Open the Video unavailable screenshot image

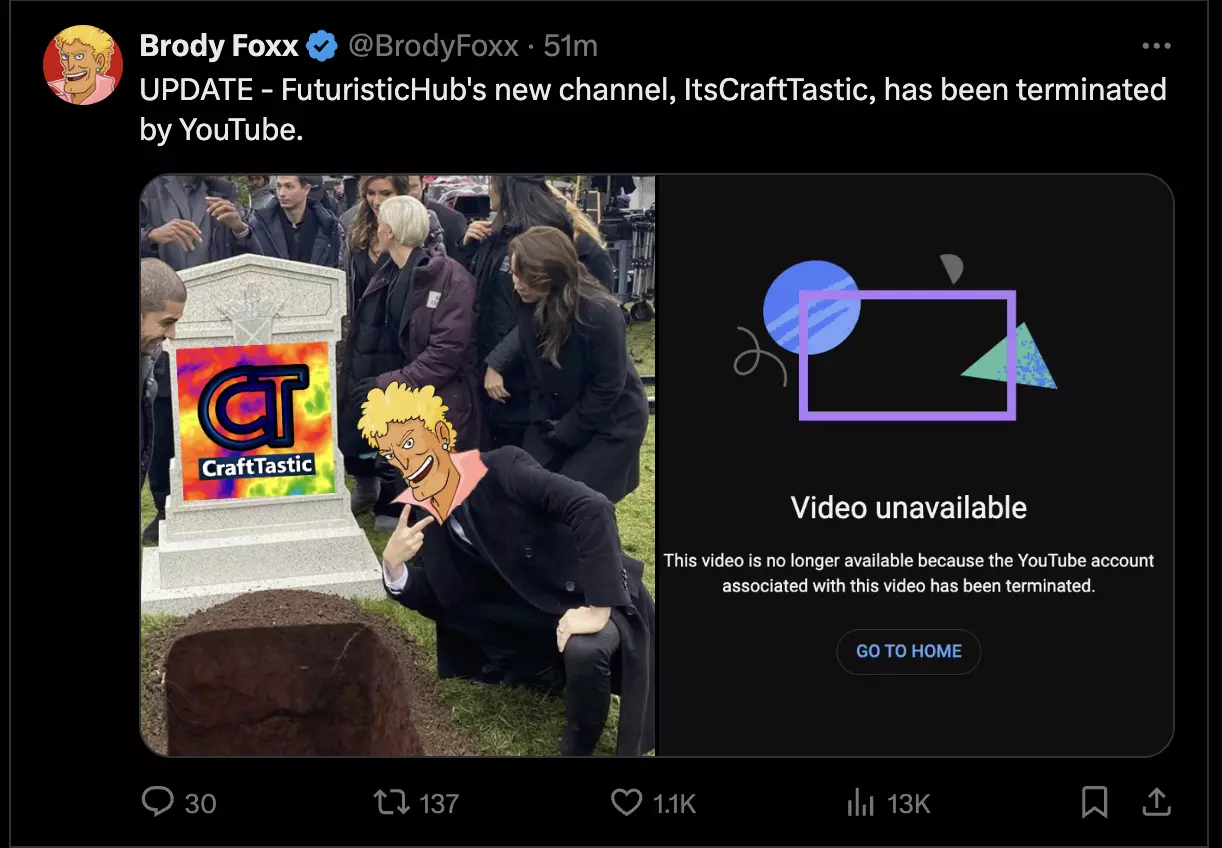[x=915, y=465]
